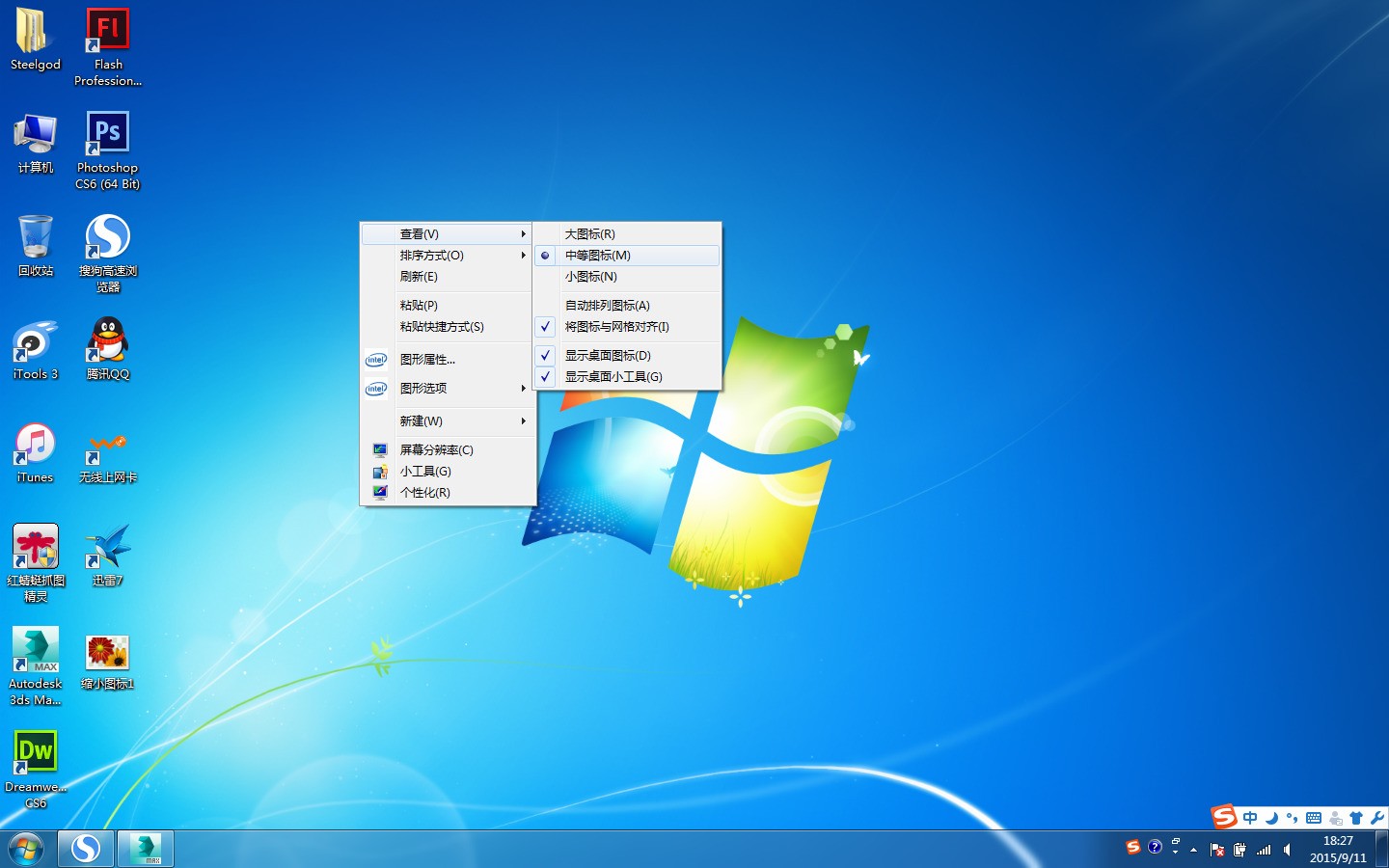Click the Sogou tray icon in taskbar
This screenshot has width=1389, height=868.
coord(1133,847)
